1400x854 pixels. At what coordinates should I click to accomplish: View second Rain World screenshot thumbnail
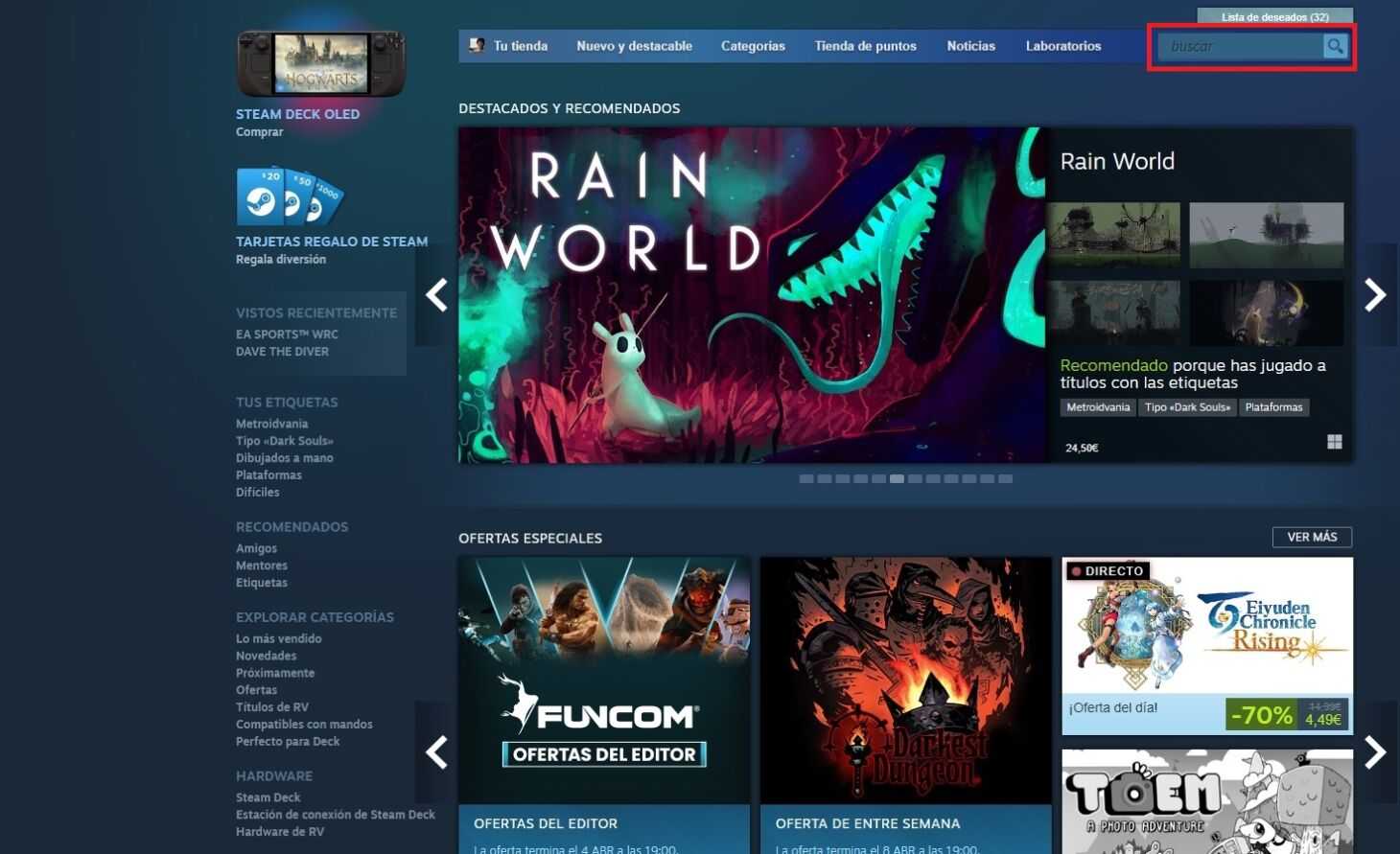(x=1266, y=235)
